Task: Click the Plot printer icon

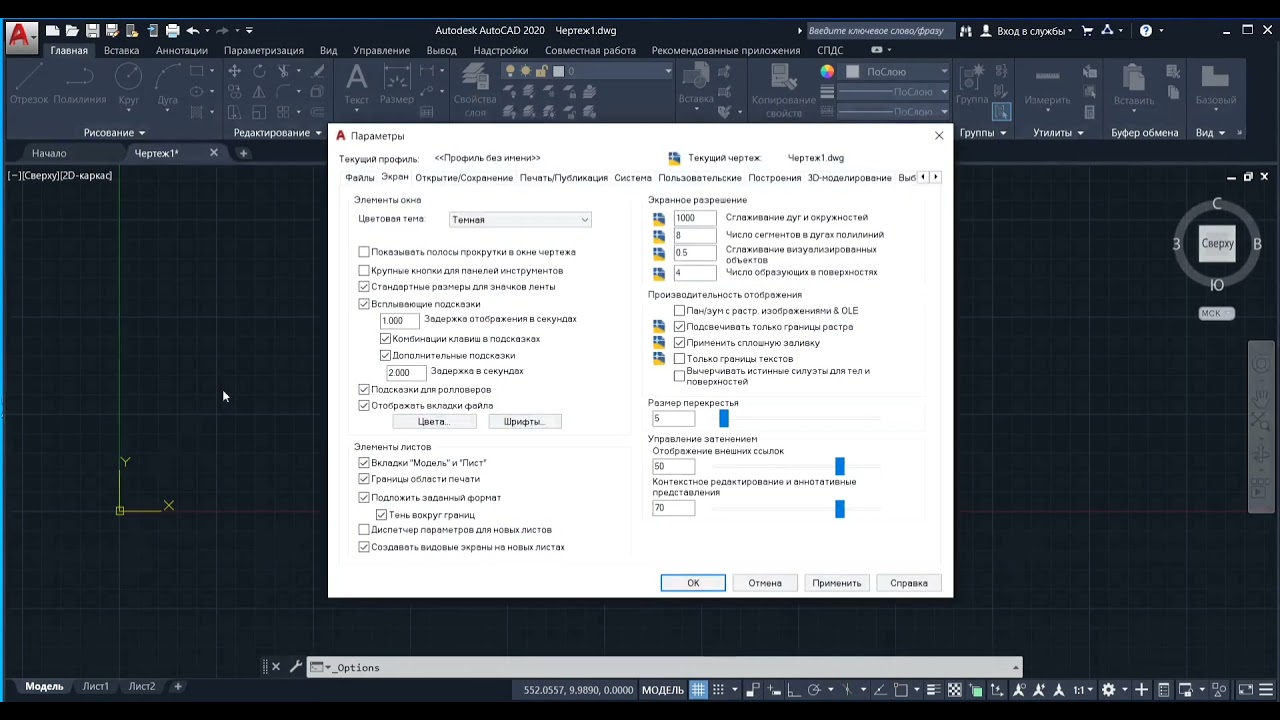Action: point(172,31)
